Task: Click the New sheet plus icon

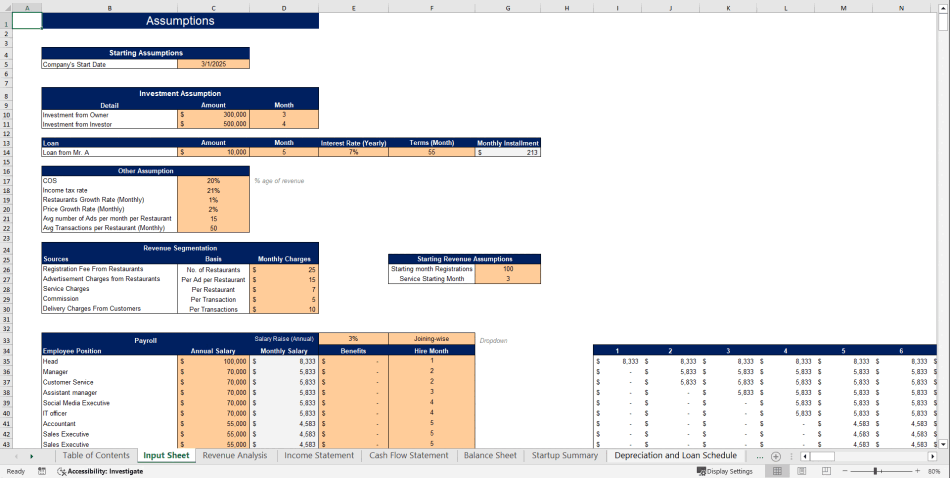Action: 775,456
